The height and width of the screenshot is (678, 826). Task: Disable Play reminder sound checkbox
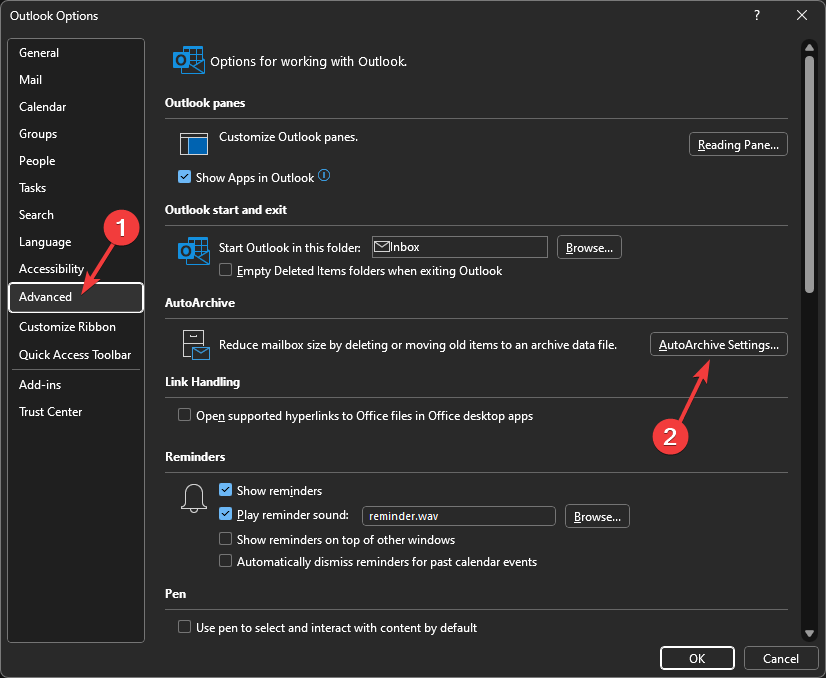pyautogui.click(x=226, y=515)
